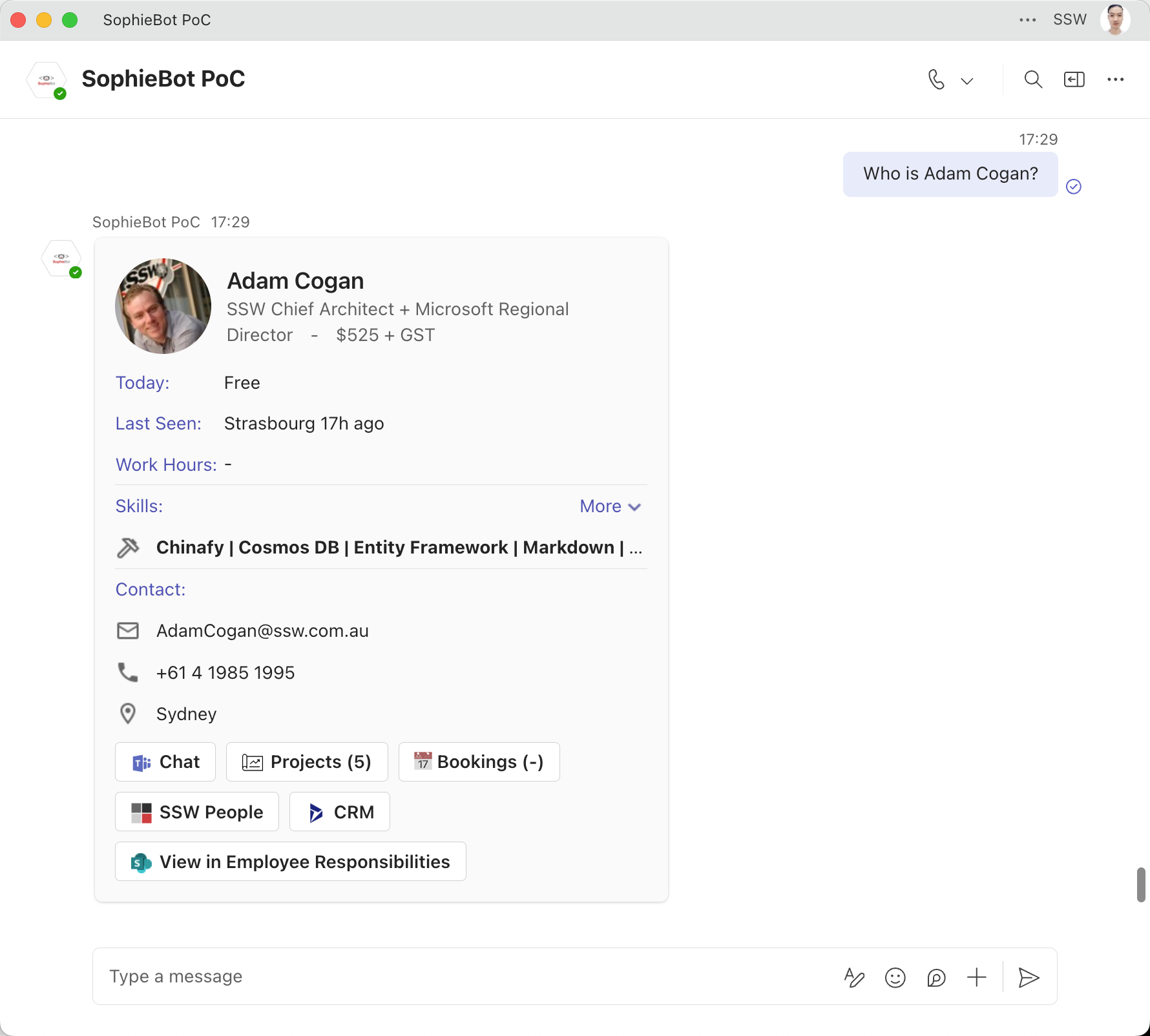The width and height of the screenshot is (1150, 1036).
Task: Open the Projects (5) button
Action: (x=307, y=762)
